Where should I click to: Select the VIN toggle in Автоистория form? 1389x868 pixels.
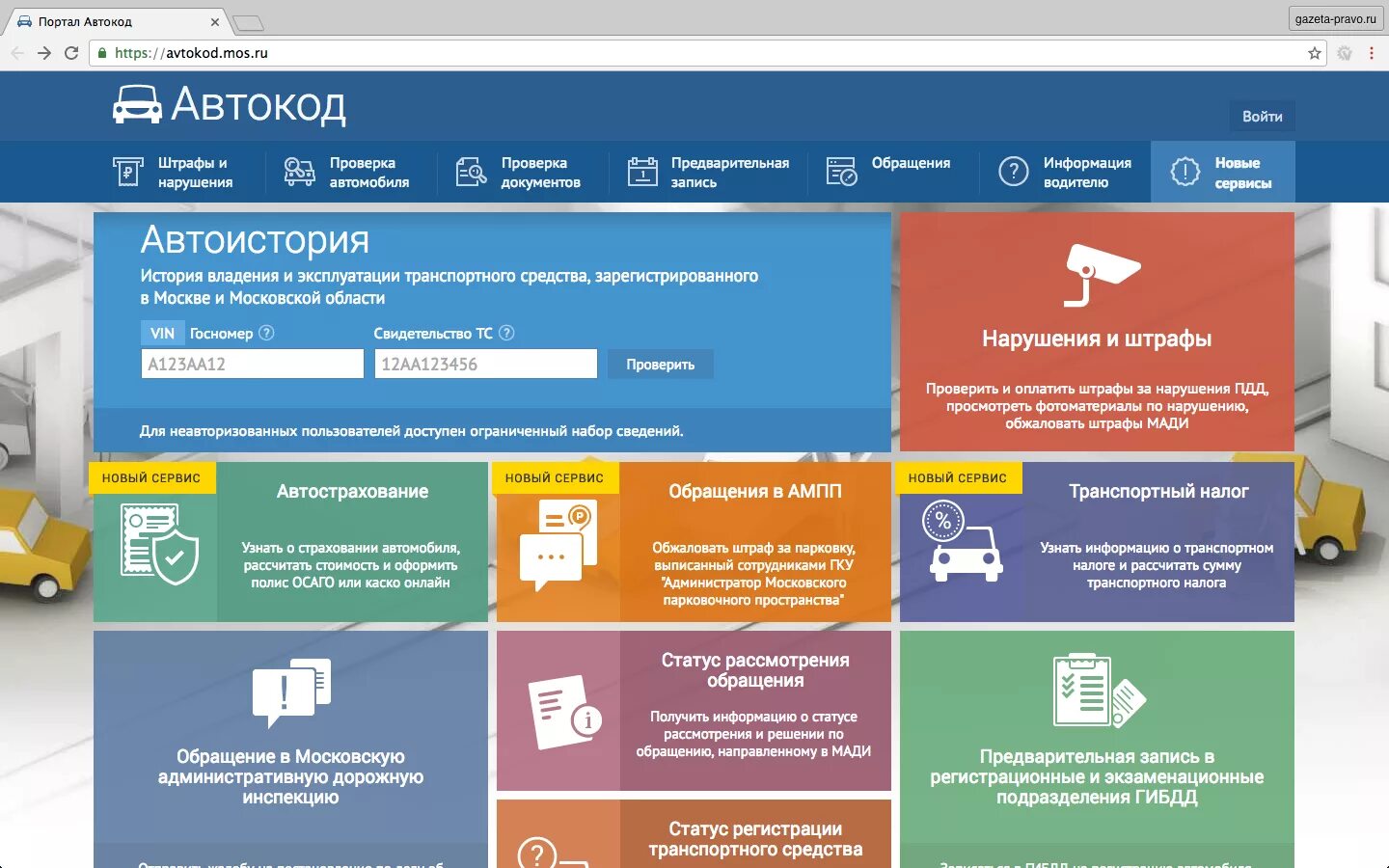tap(162, 333)
